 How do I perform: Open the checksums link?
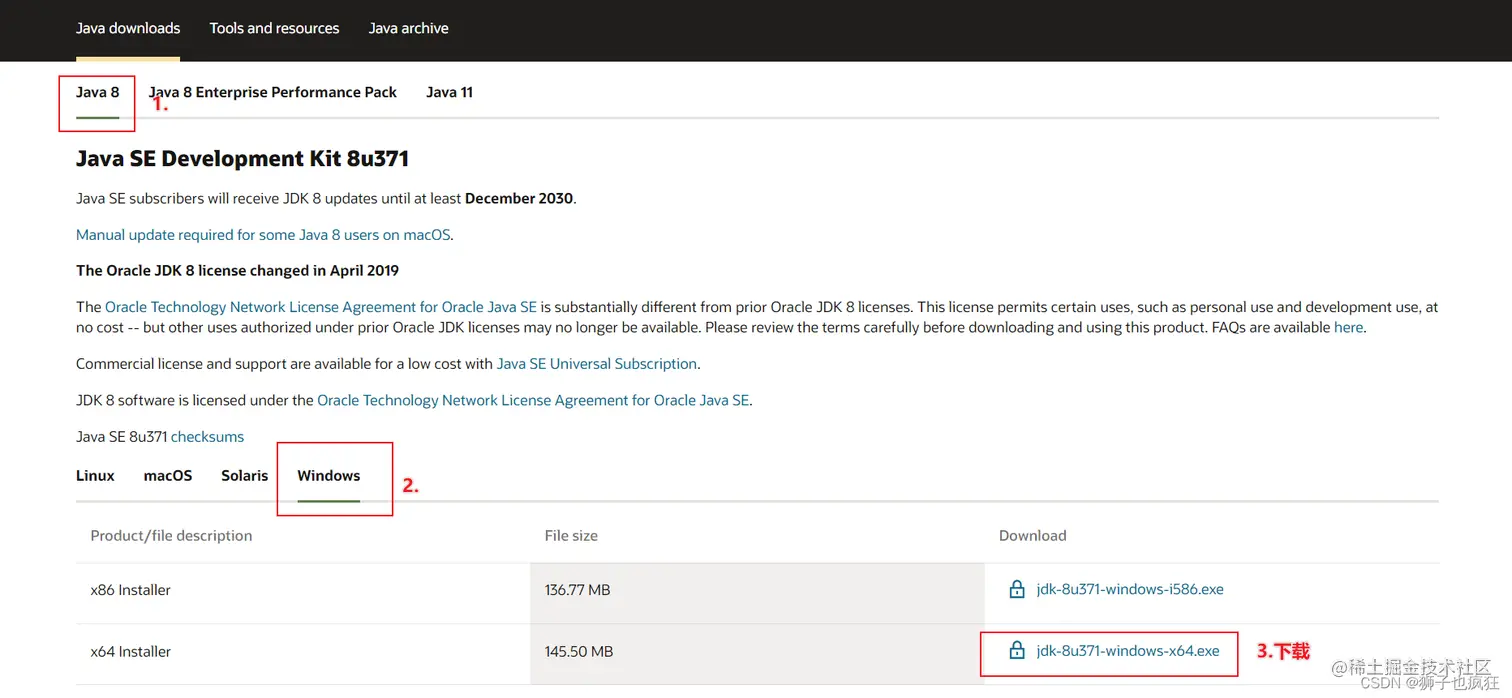pyautogui.click(x=207, y=437)
